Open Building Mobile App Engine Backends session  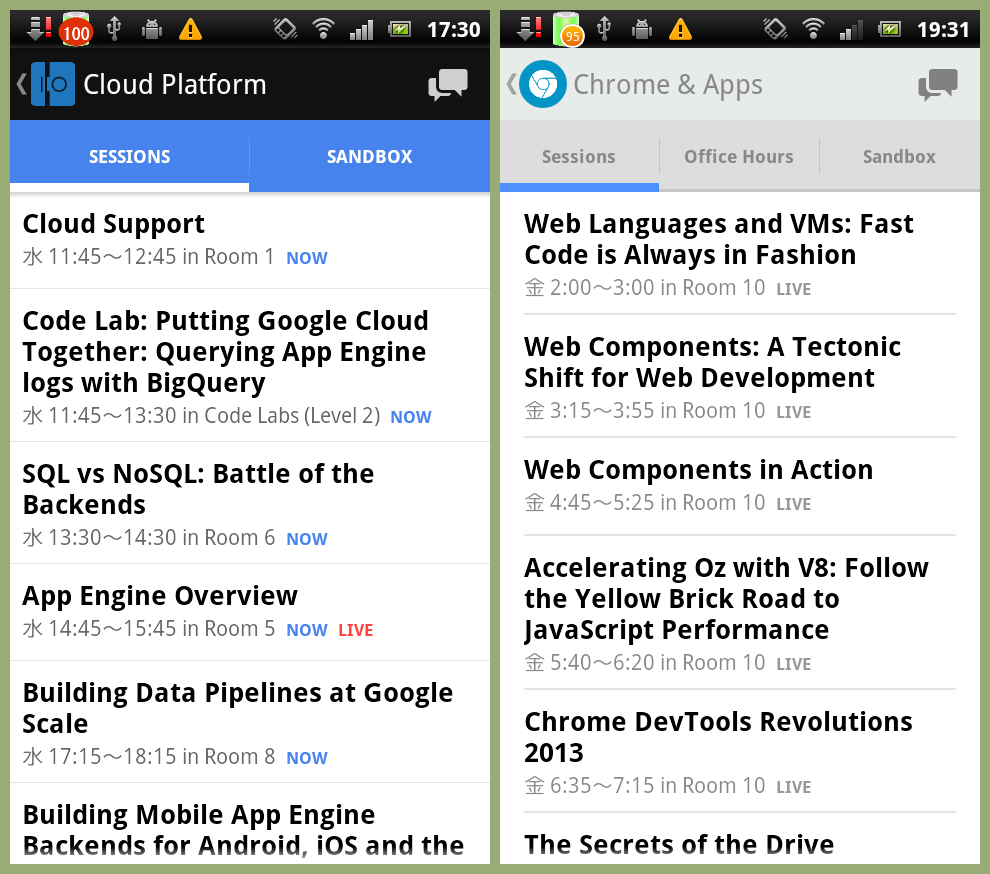[x=250, y=824]
